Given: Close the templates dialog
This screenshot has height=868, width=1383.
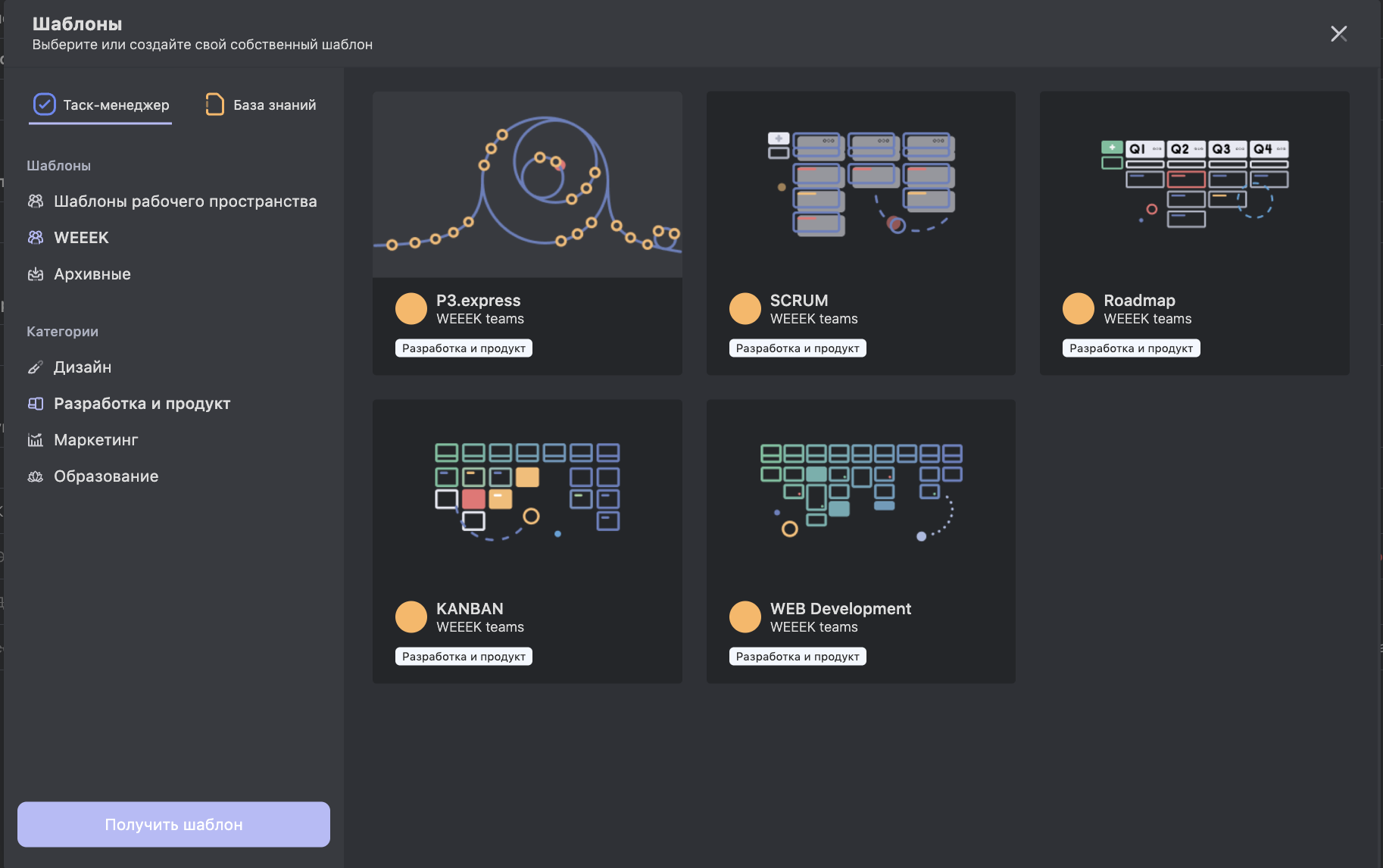Looking at the screenshot, I should (1338, 34).
